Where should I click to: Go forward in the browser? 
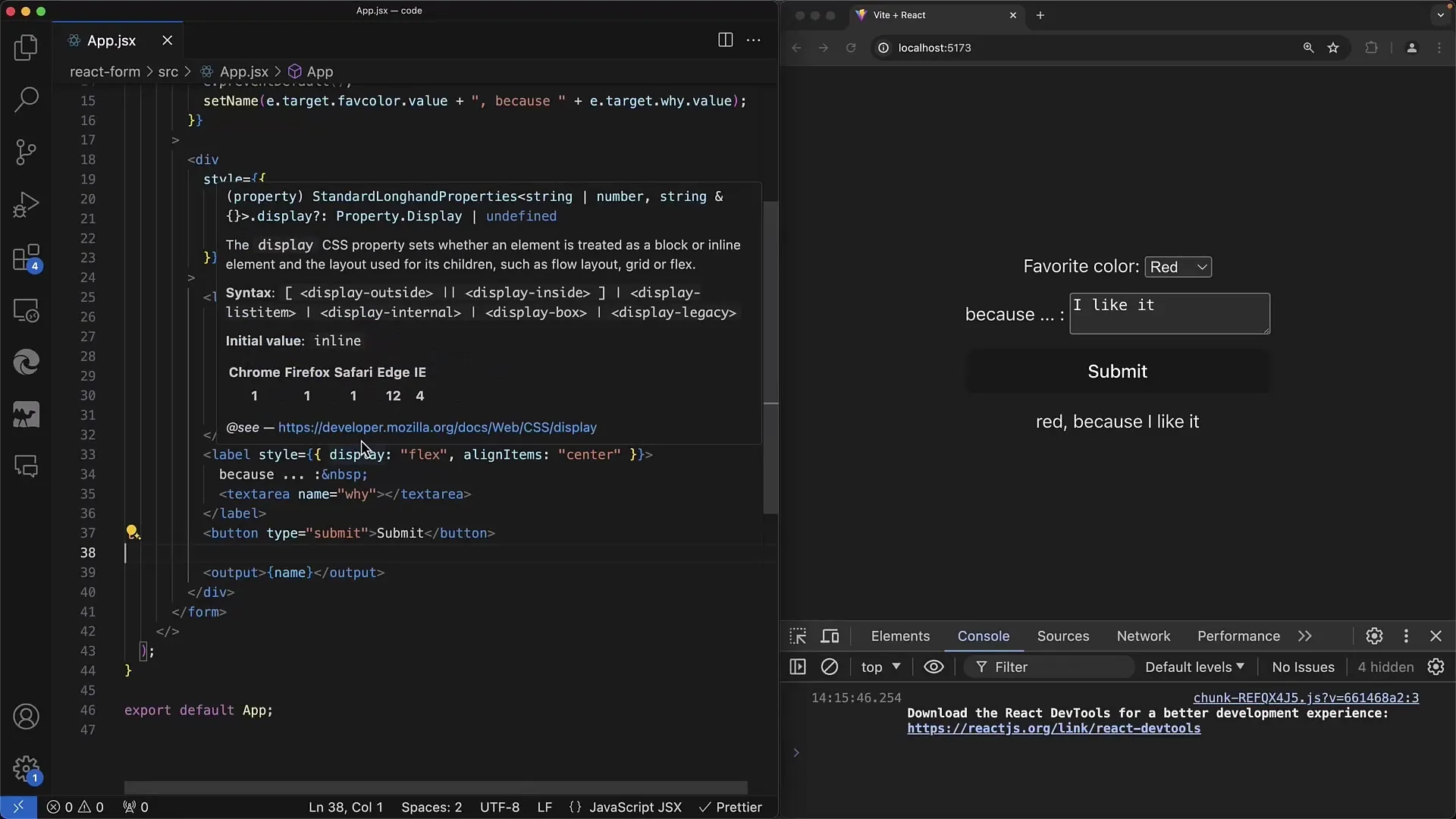click(x=824, y=48)
